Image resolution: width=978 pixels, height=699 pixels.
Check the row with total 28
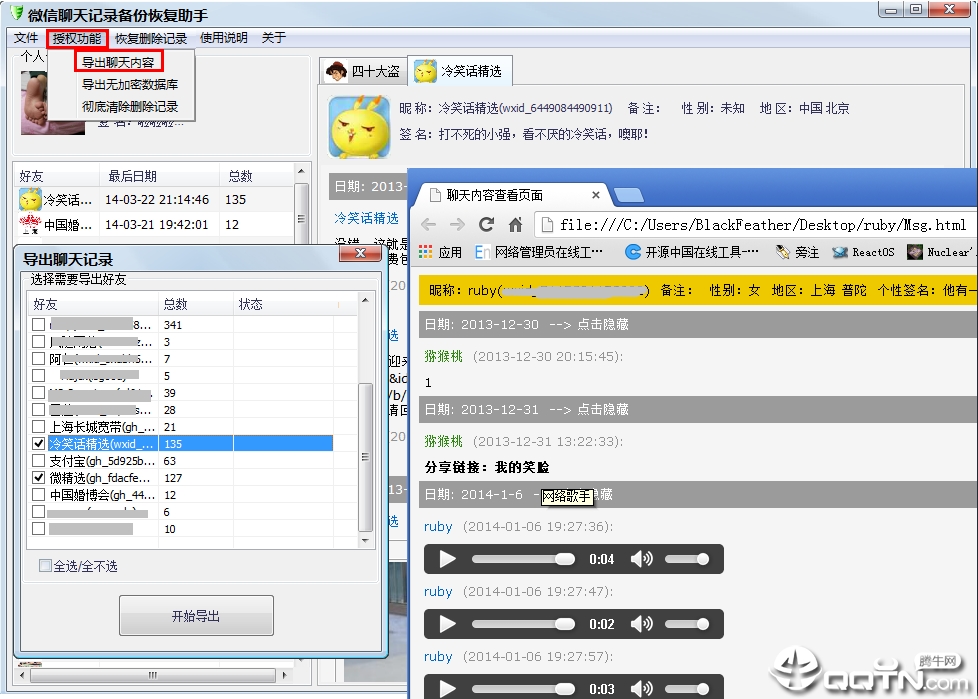[x=39, y=410]
